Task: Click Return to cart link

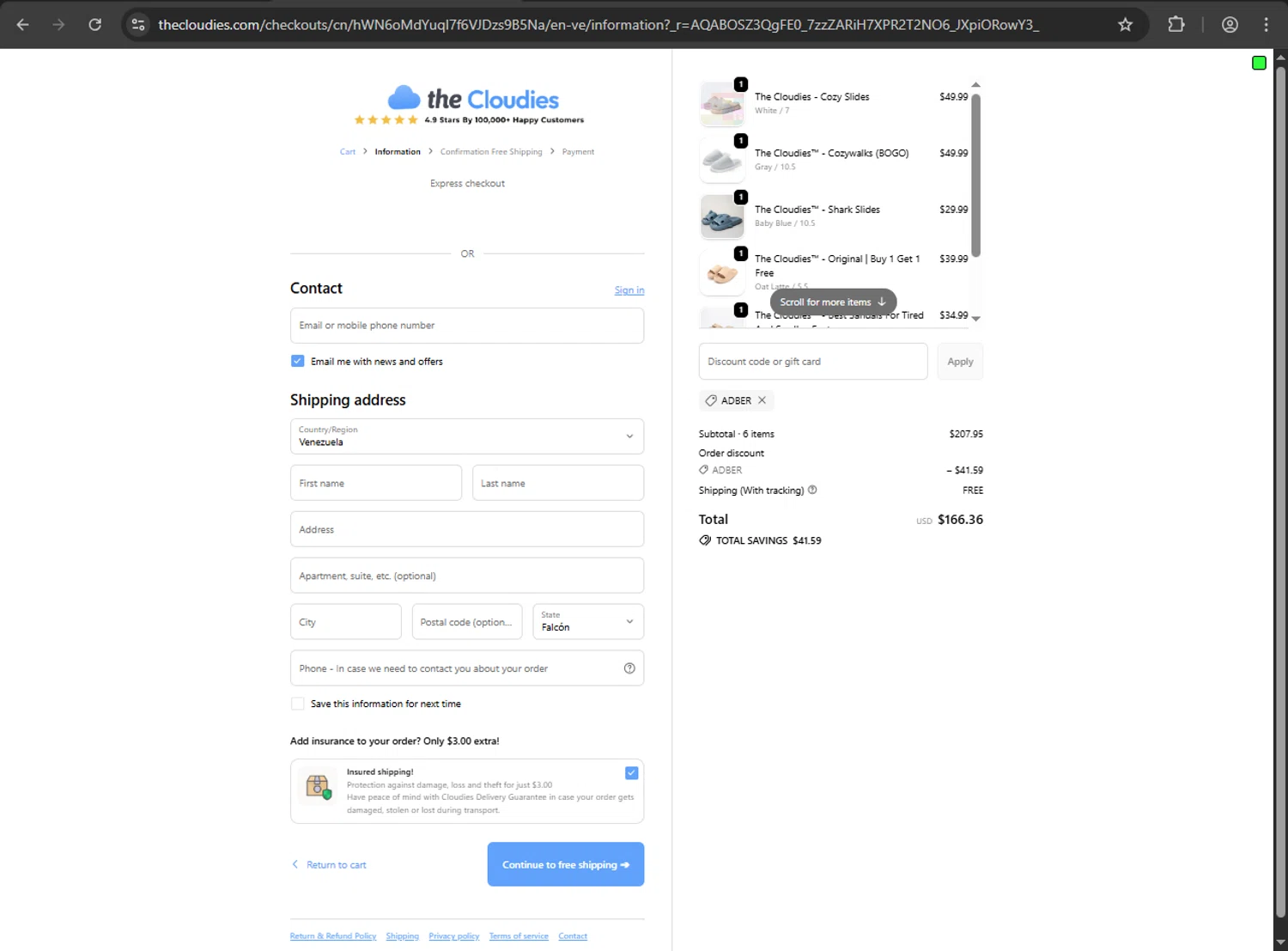Action: (x=330, y=865)
